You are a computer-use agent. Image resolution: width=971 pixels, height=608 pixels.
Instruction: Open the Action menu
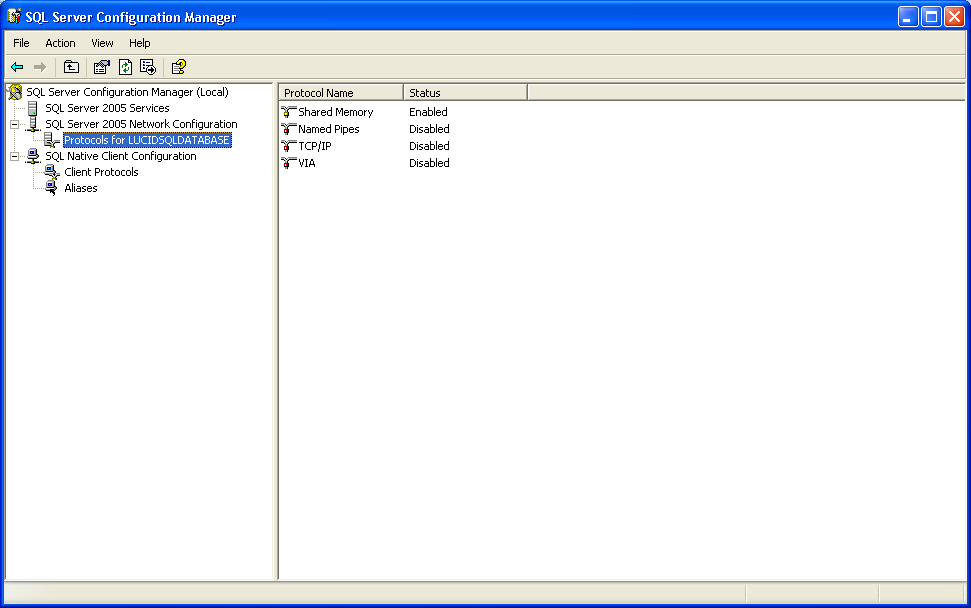tap(60, 43)
